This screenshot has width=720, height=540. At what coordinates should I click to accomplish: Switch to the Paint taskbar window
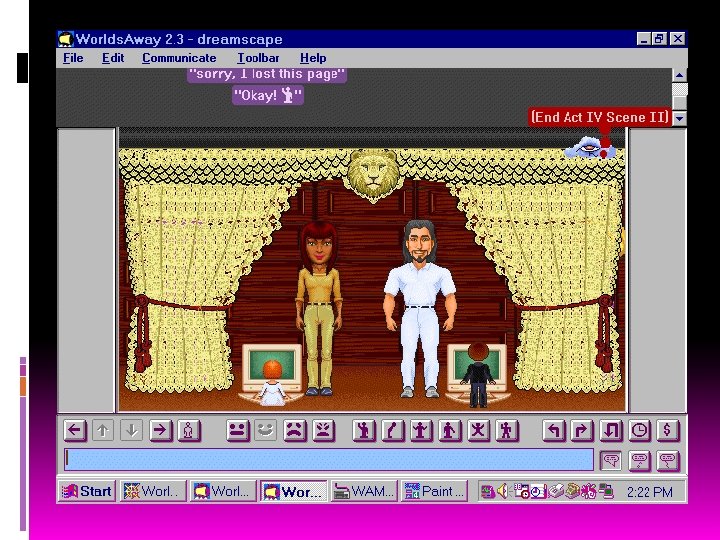(x=434, y=491)
